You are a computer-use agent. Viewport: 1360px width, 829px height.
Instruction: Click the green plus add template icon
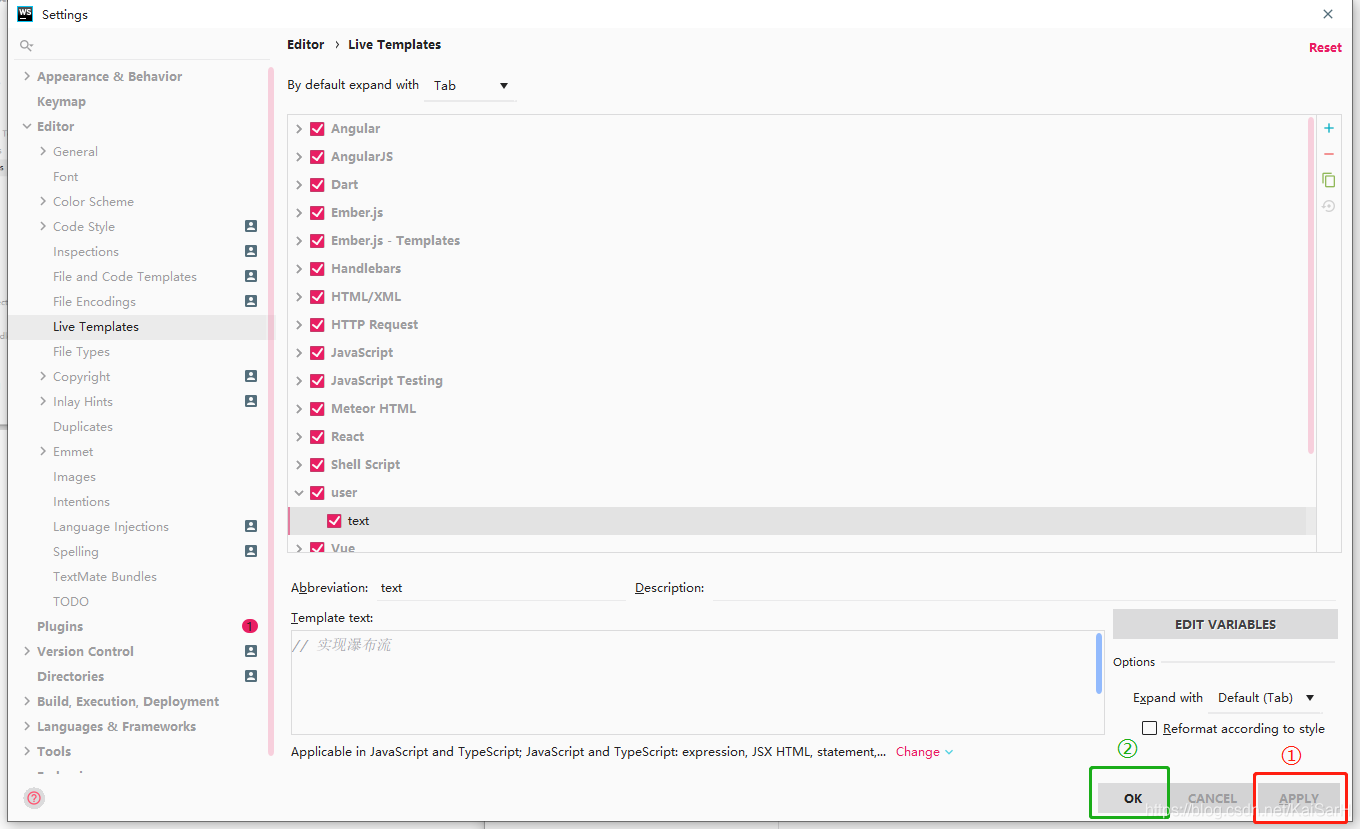[1329, 128]
